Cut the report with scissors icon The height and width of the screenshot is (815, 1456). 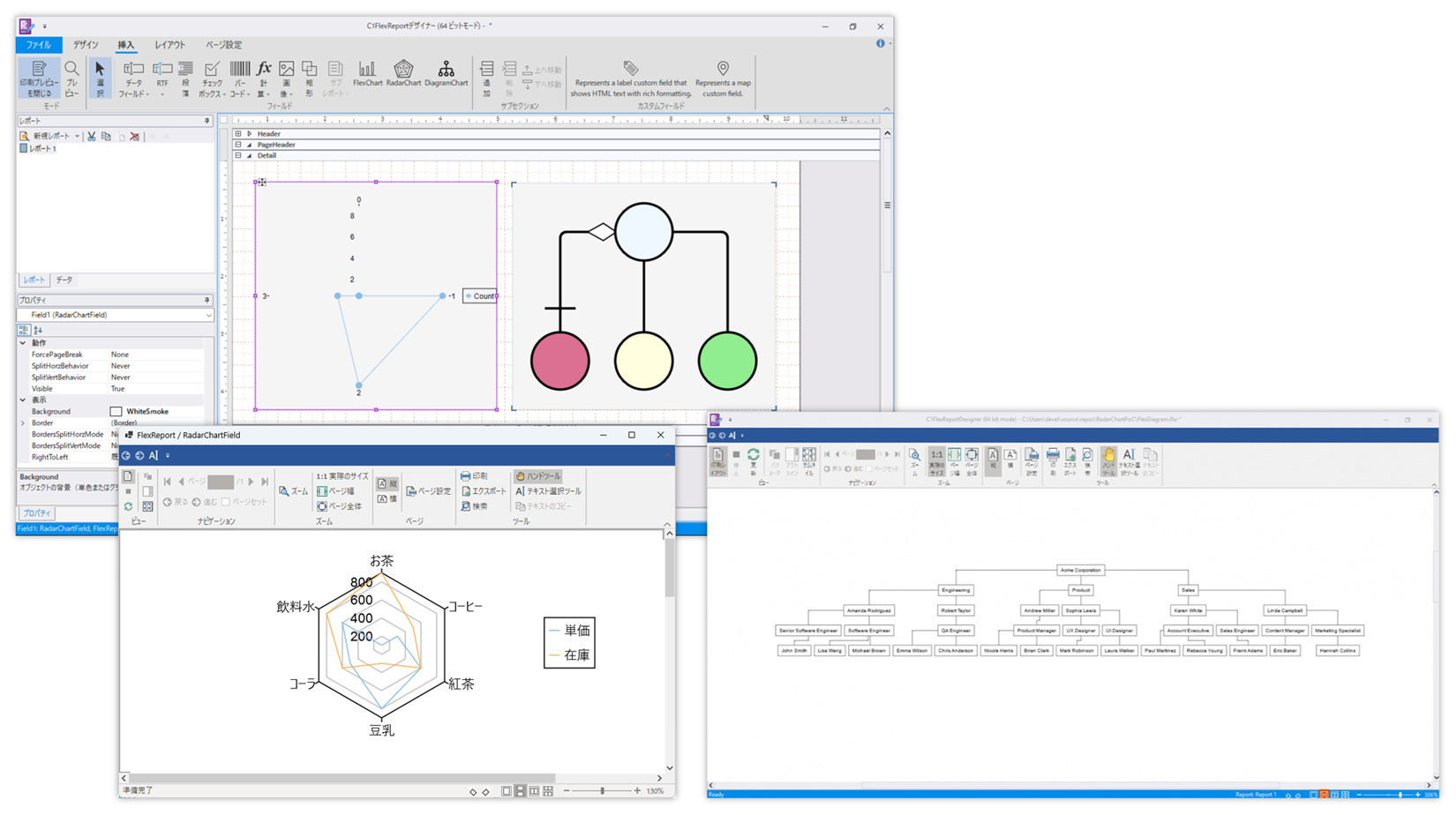[x=92, y=137]
